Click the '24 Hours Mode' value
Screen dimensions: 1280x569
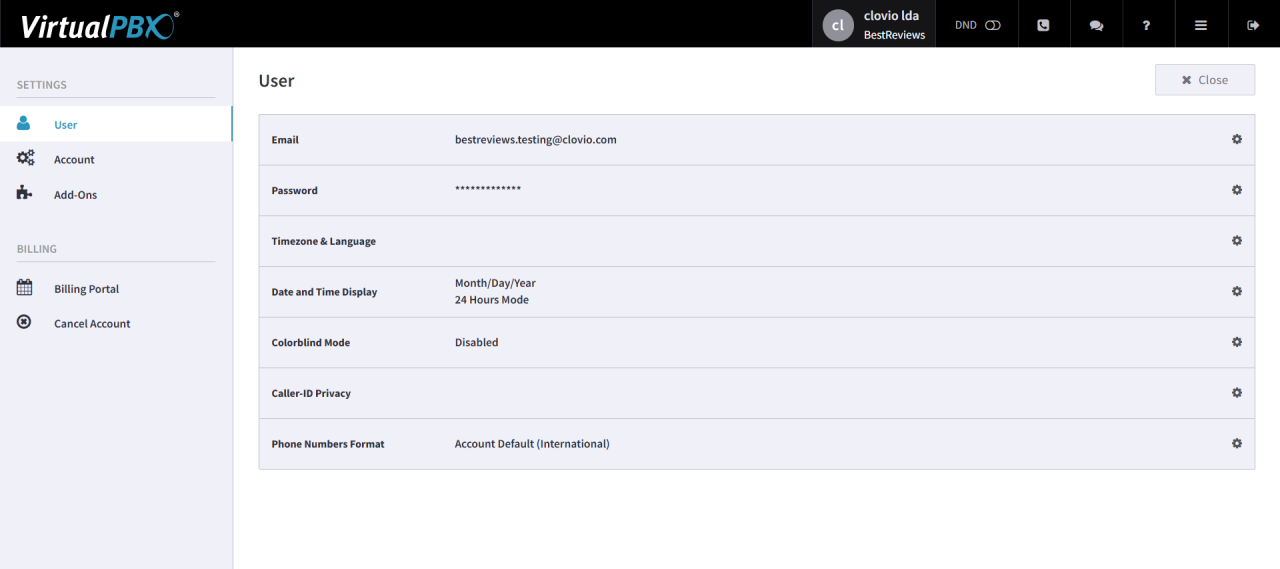[x=492, y=300]
